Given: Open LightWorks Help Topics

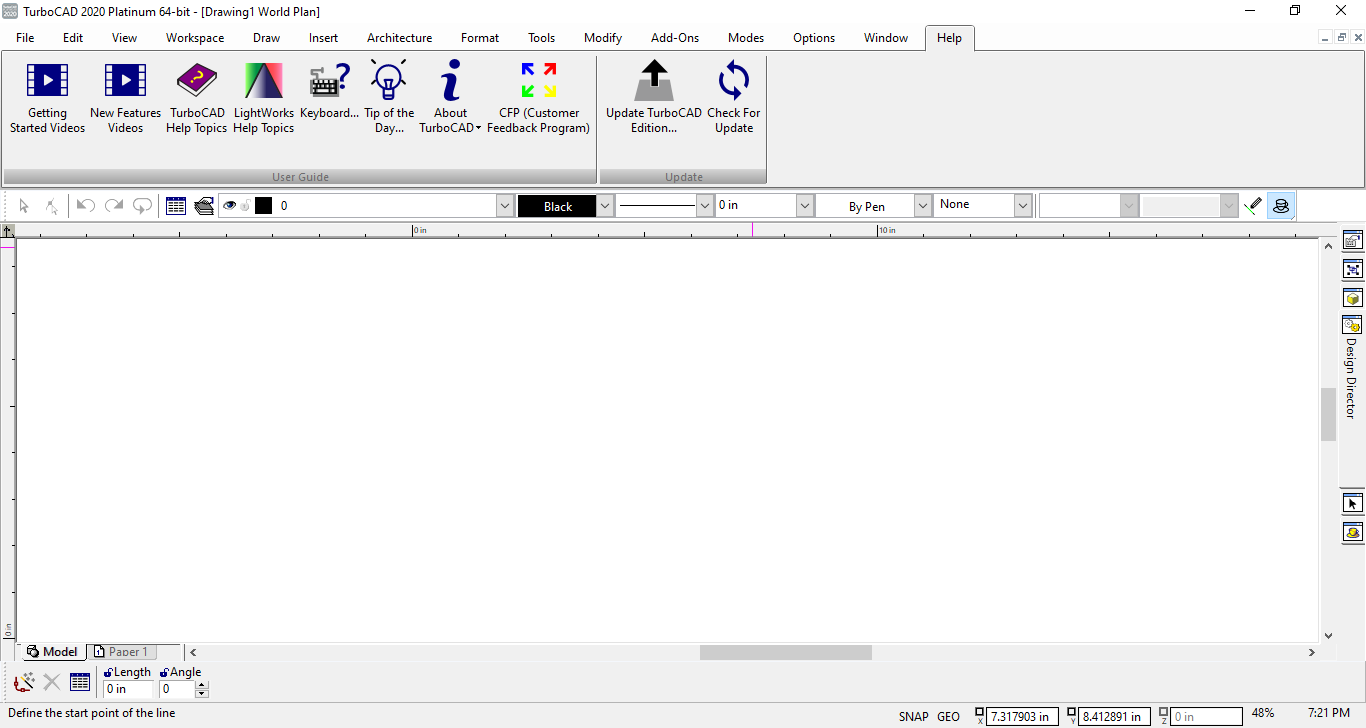Looking at the screenshot, I should point(264,98).
